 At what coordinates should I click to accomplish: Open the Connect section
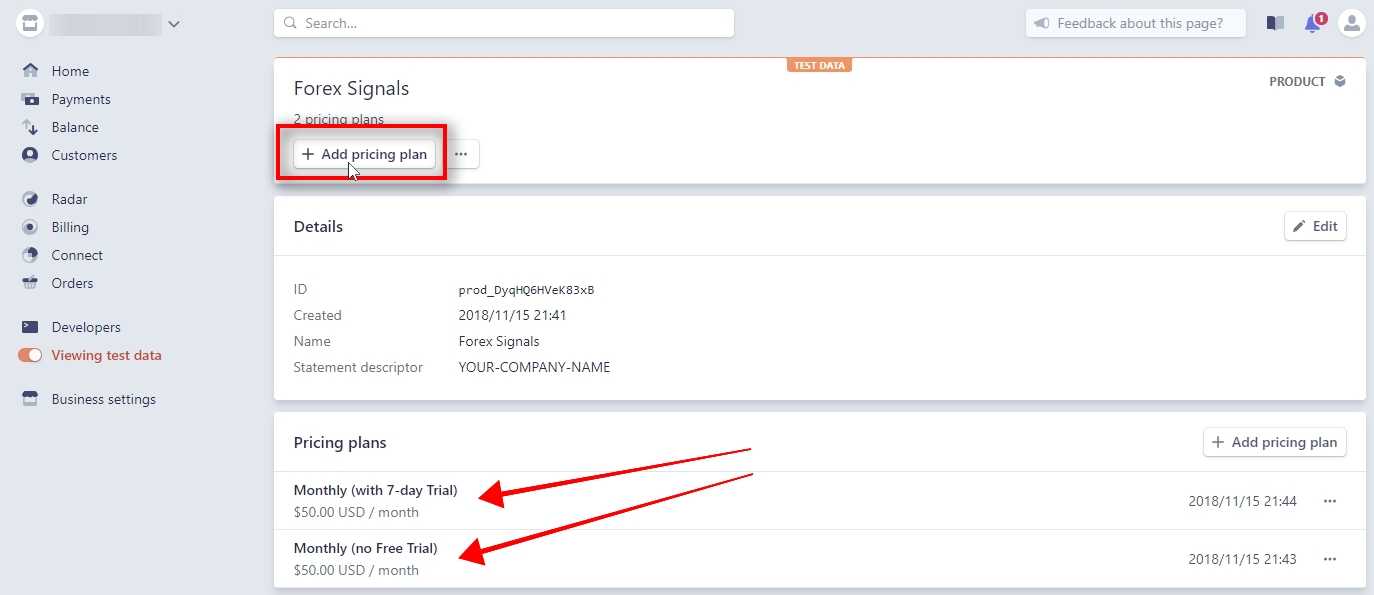pyautogui.click(x=77, y=255)
